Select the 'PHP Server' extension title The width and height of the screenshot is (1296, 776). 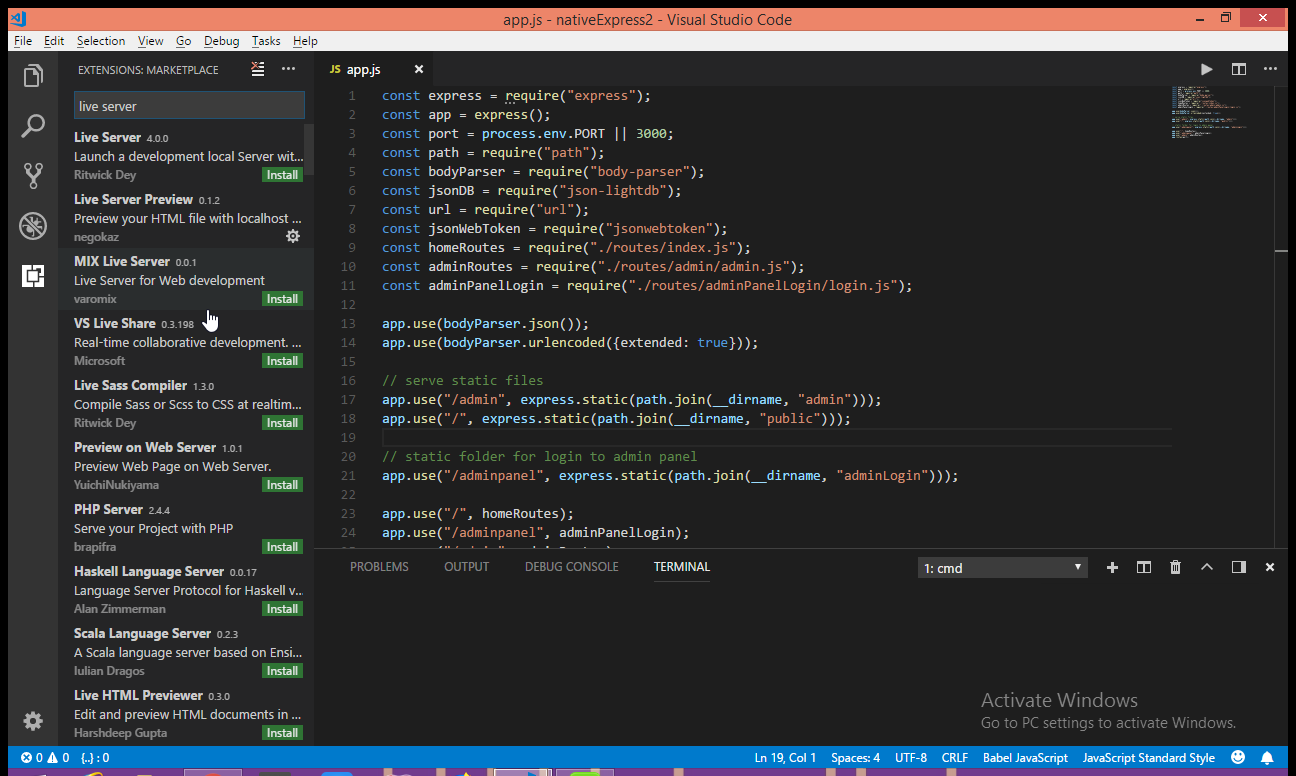point(108,509)
